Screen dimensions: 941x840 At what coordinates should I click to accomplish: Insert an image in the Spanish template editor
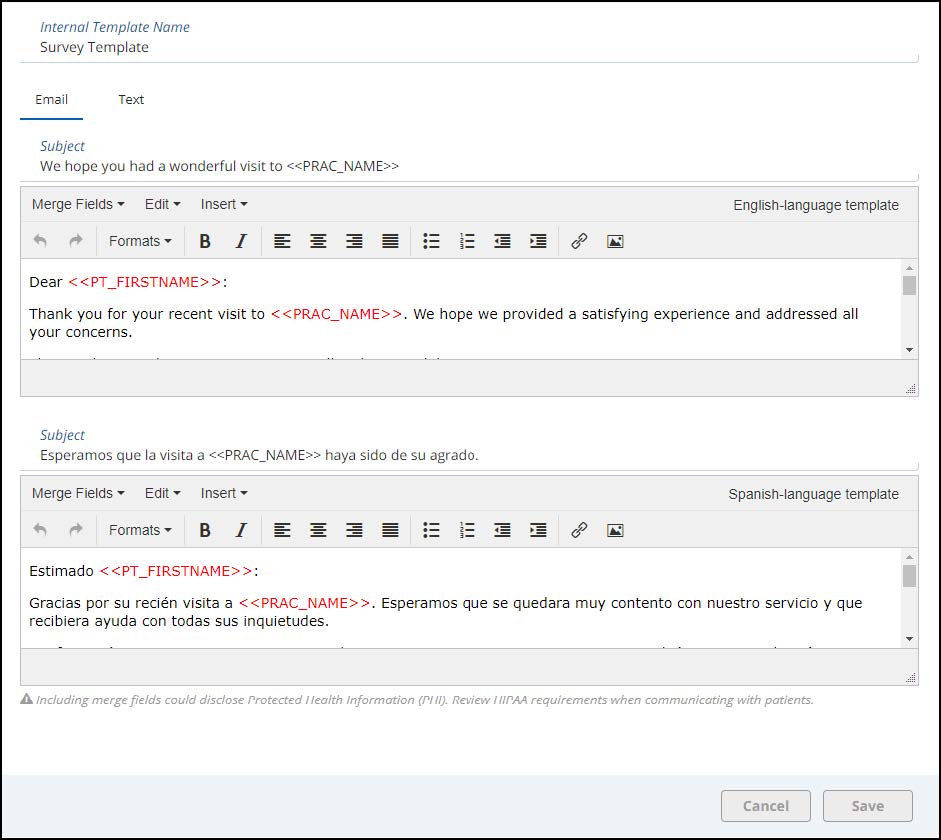(615, 530)
